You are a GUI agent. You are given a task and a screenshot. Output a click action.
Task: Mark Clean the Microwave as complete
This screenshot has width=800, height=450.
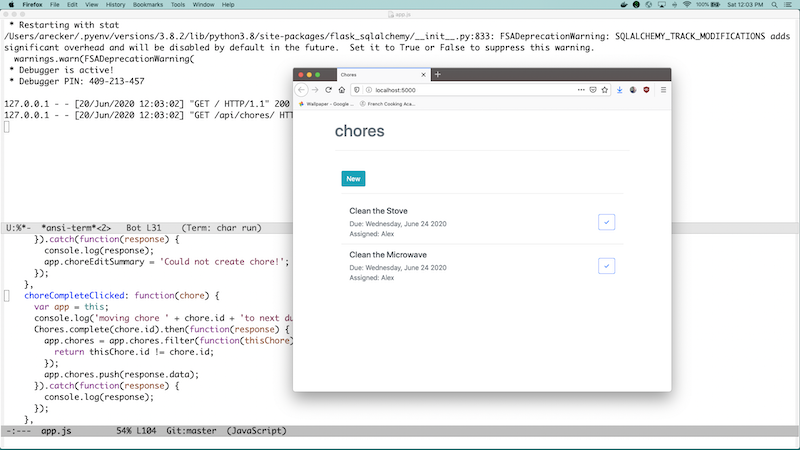pos(606,266)
